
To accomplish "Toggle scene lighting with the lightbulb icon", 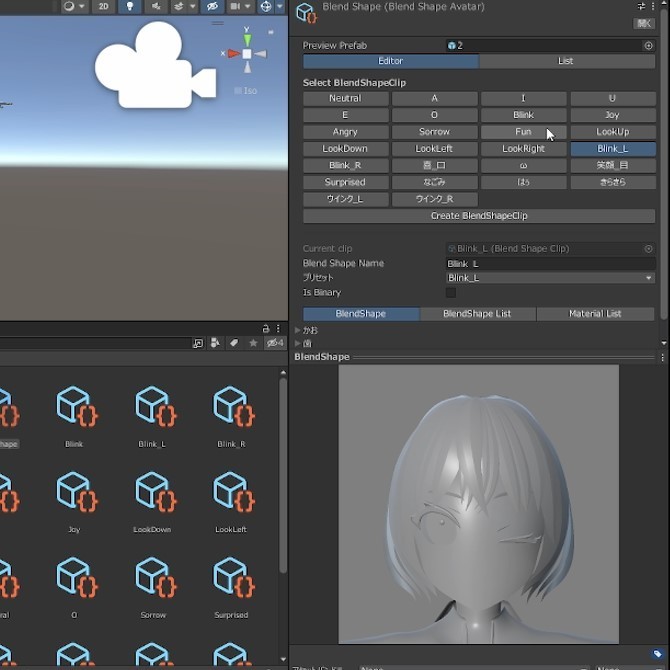I will [130, 6].
